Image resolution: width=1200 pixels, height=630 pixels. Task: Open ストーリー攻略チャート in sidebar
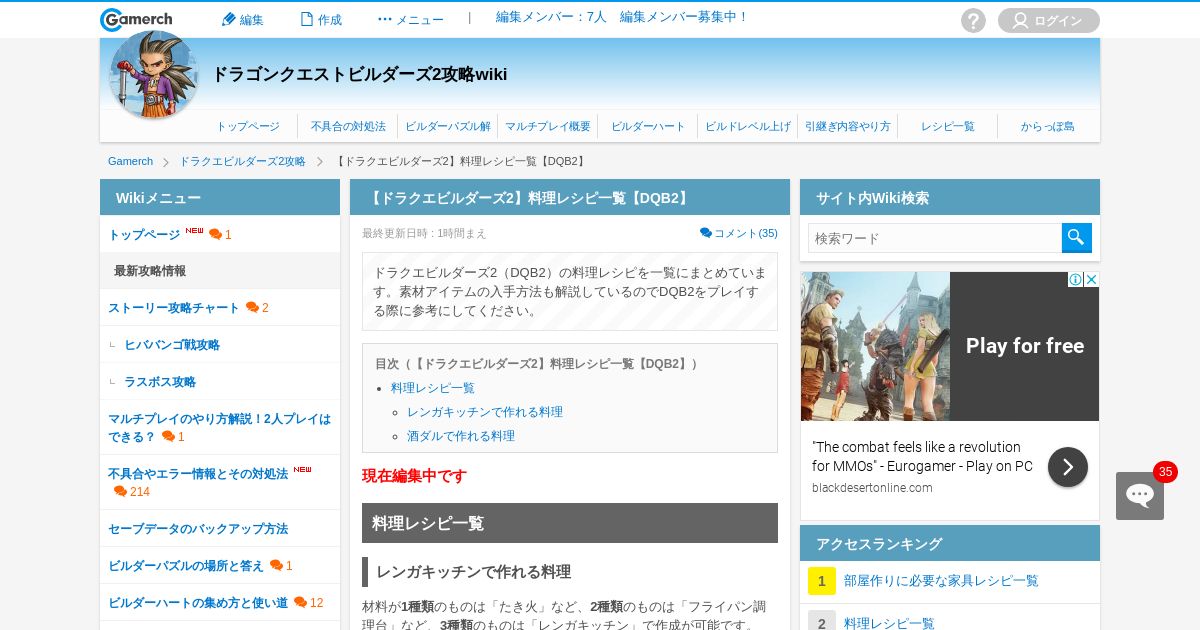point(174,307)
